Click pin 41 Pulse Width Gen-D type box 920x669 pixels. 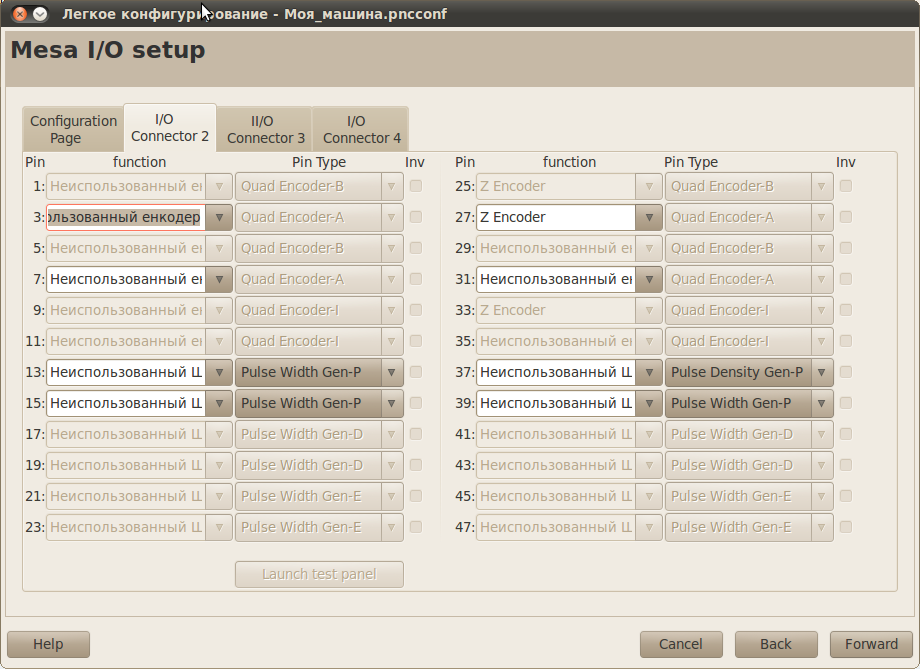[749, 434]
